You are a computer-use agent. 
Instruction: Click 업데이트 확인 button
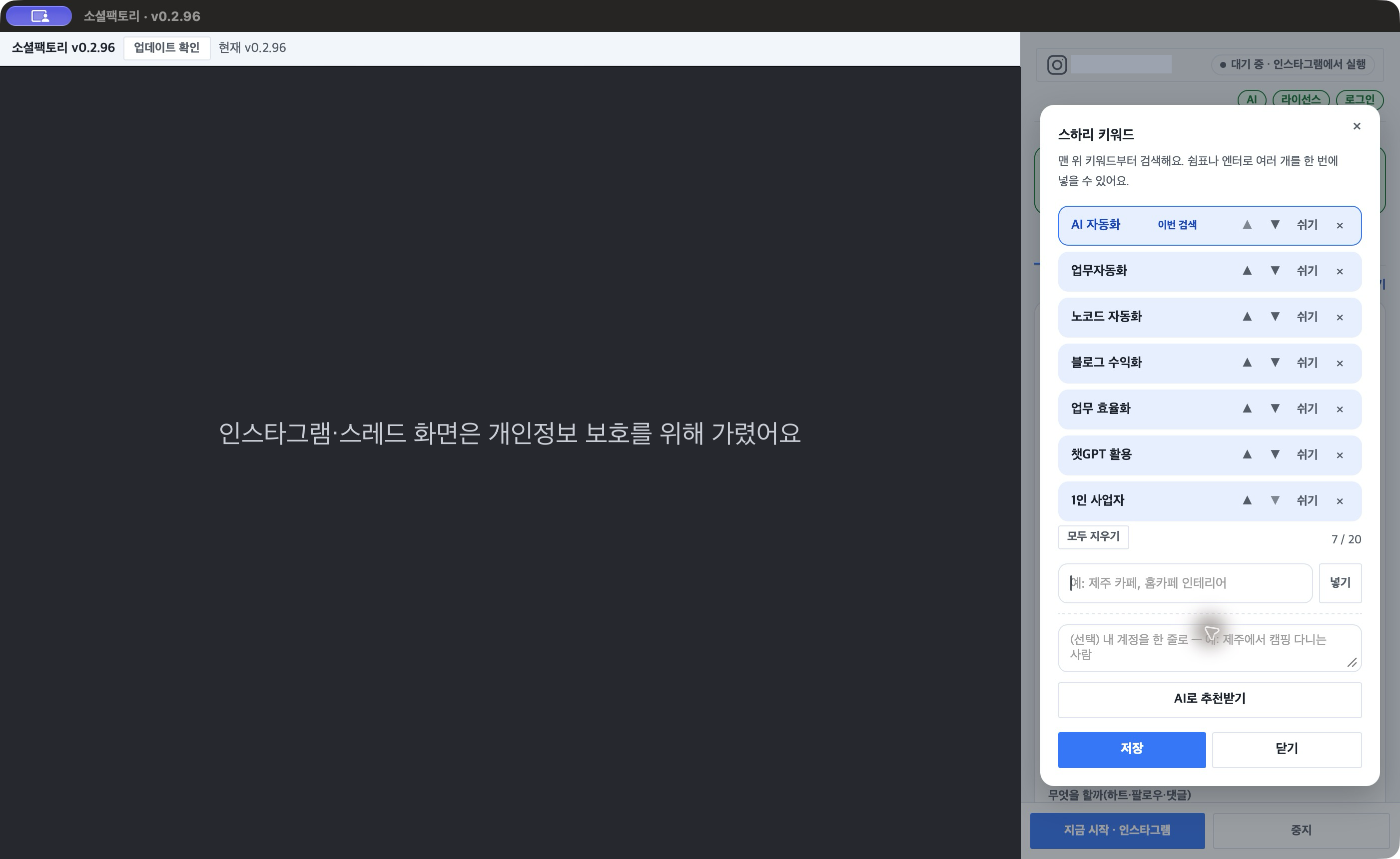[x=166, y=48]
